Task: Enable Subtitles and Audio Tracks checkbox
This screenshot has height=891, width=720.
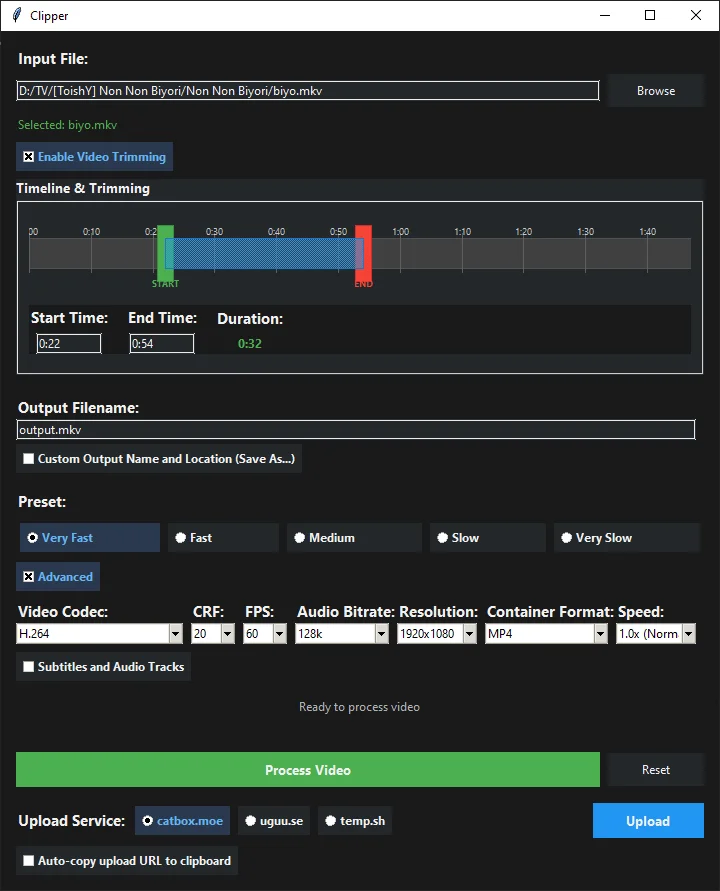Action: coord(103,667)
